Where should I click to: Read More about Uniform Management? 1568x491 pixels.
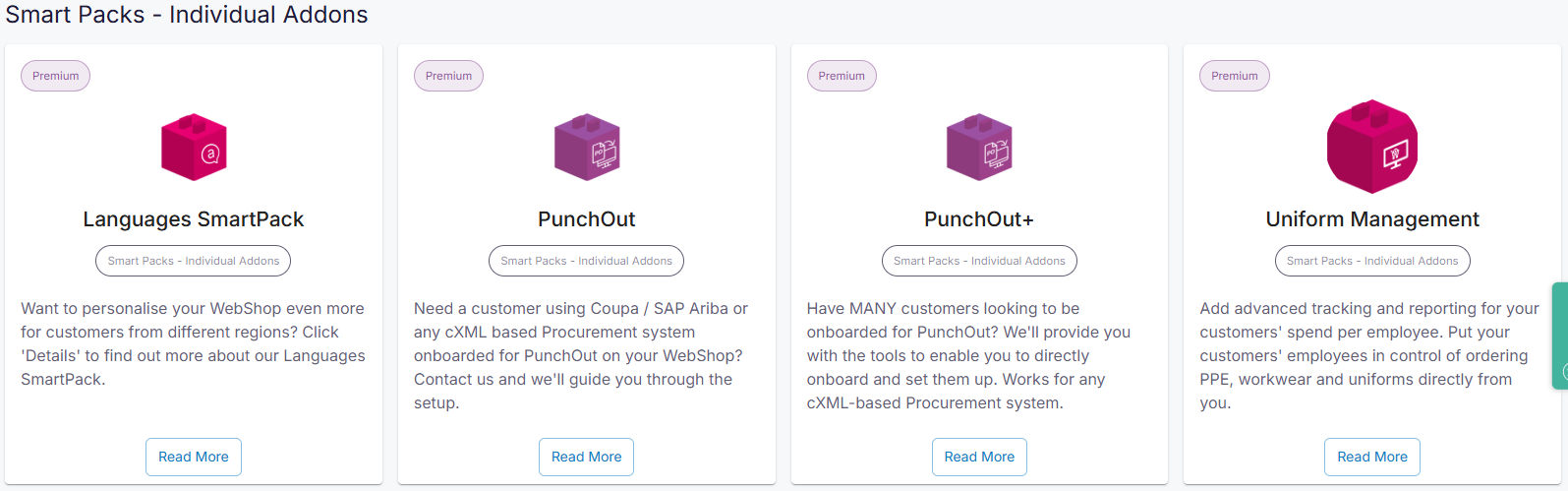point(1372,457)
